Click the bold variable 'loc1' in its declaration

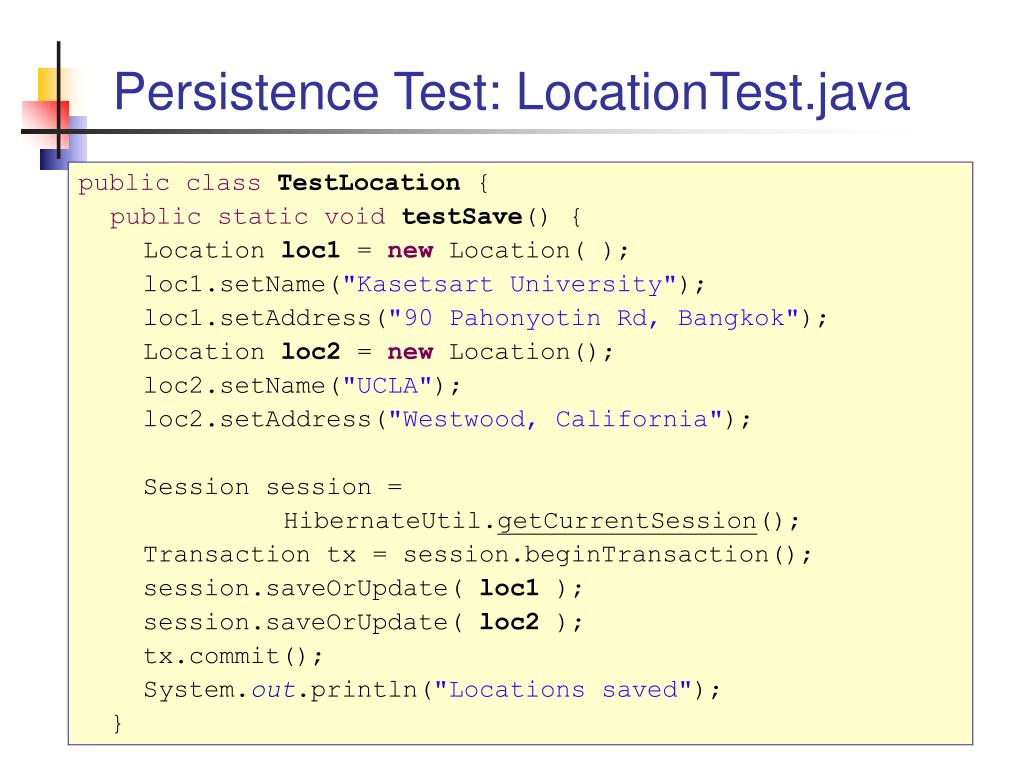tap(311, 250)
